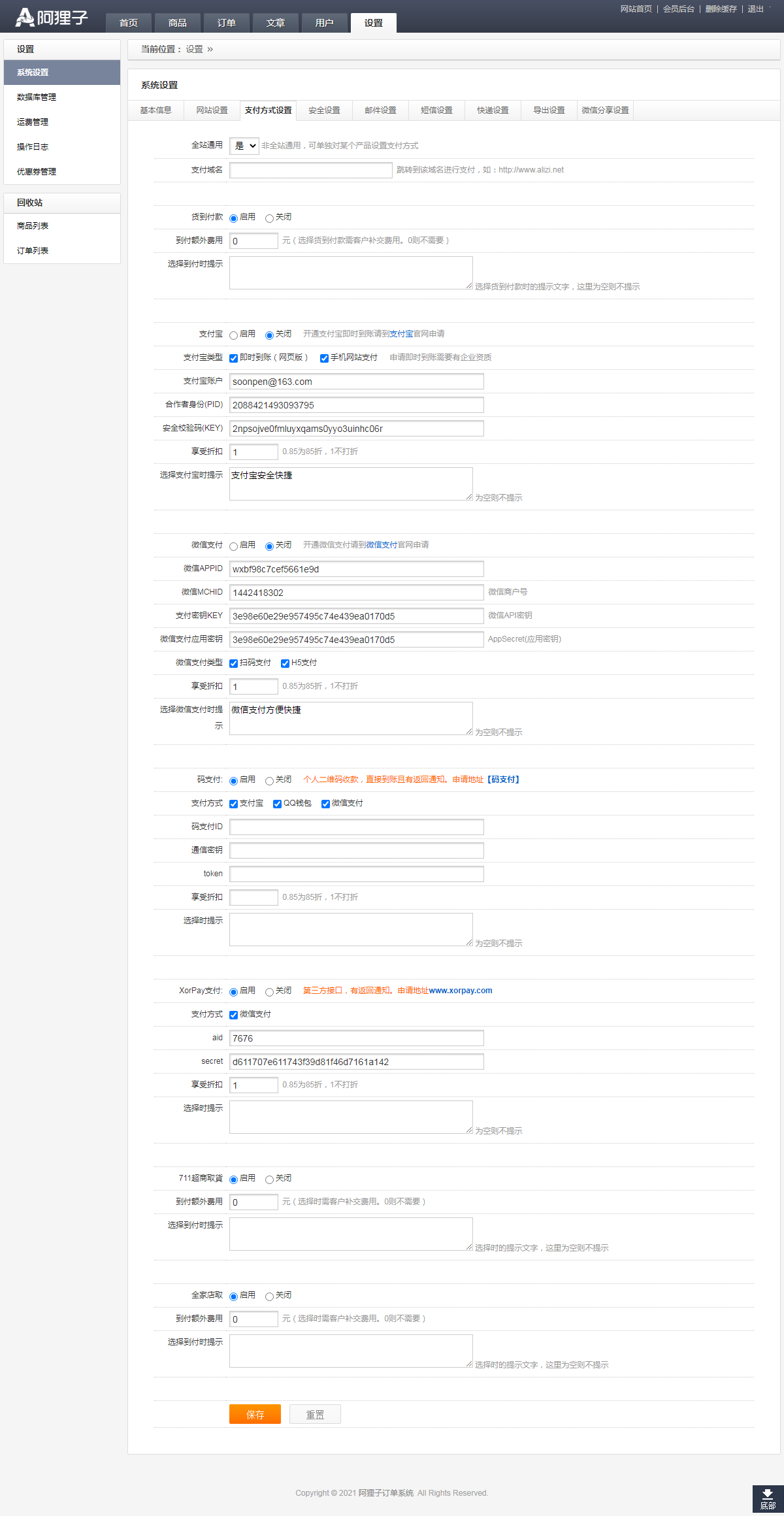Image resolution: width=784 pixels, height=1516 pixels.
Task: Click the 【码支付】 application link
Action: (x=503, y=780)
